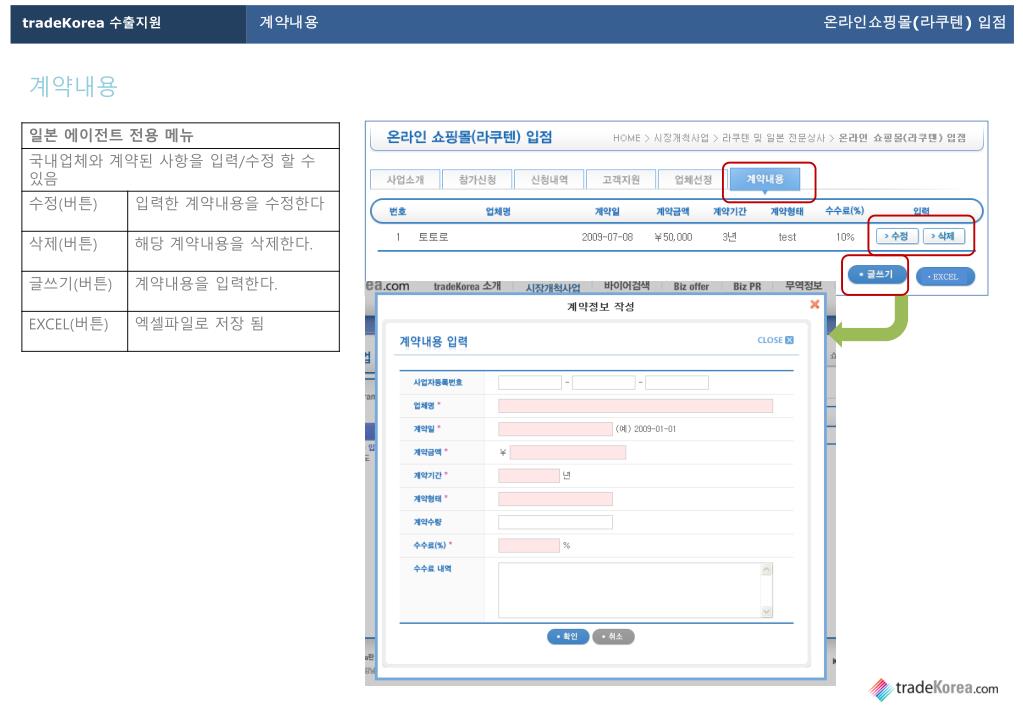Screen dimensions: 1023x722
Task: Switch to the 신청내역 tab
Action: pyautogui.click(x=549, y=179)
